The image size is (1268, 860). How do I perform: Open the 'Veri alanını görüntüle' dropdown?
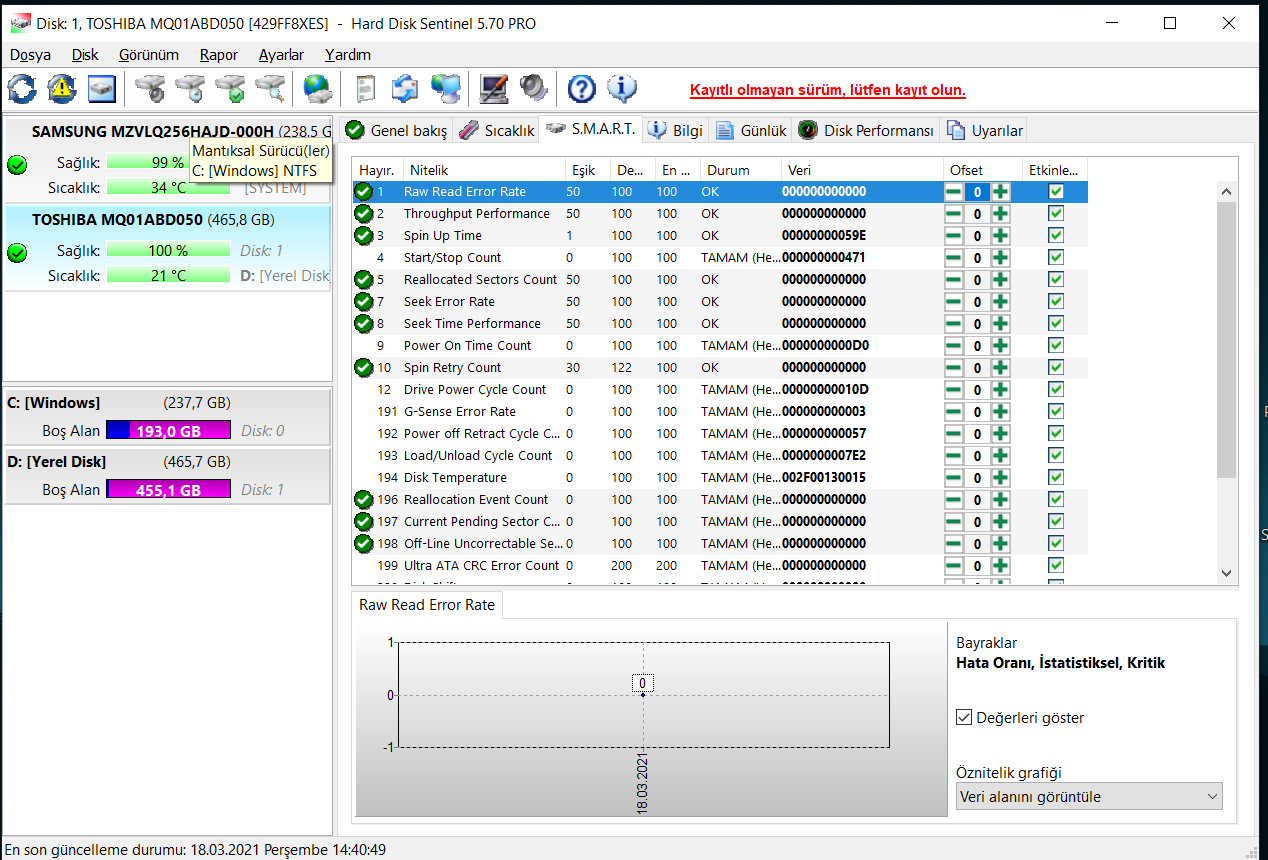click(x=1088, y=797)
